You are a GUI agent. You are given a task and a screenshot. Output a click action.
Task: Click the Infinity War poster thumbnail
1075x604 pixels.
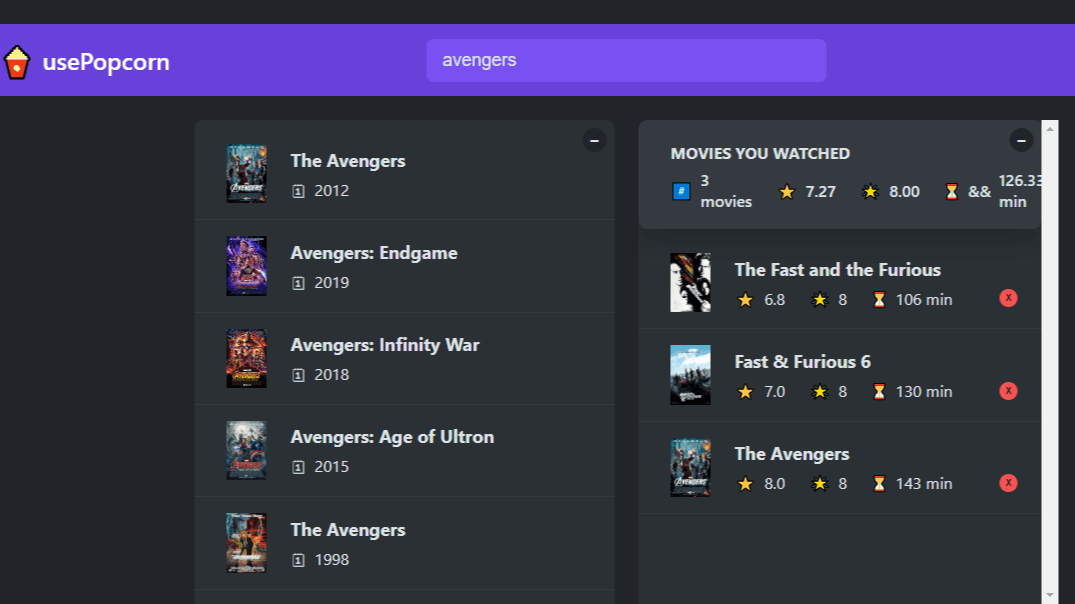[246, 358]
